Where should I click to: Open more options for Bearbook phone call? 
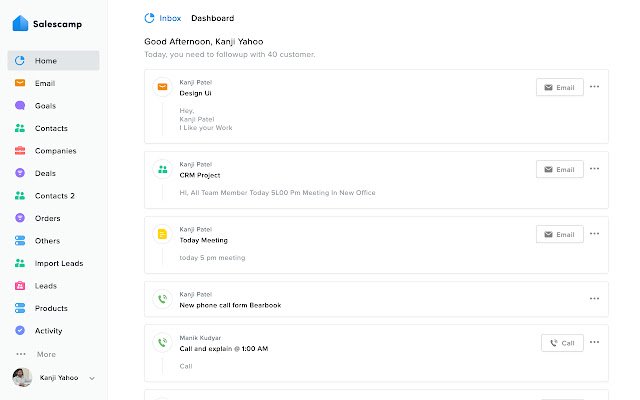[594, 298]
